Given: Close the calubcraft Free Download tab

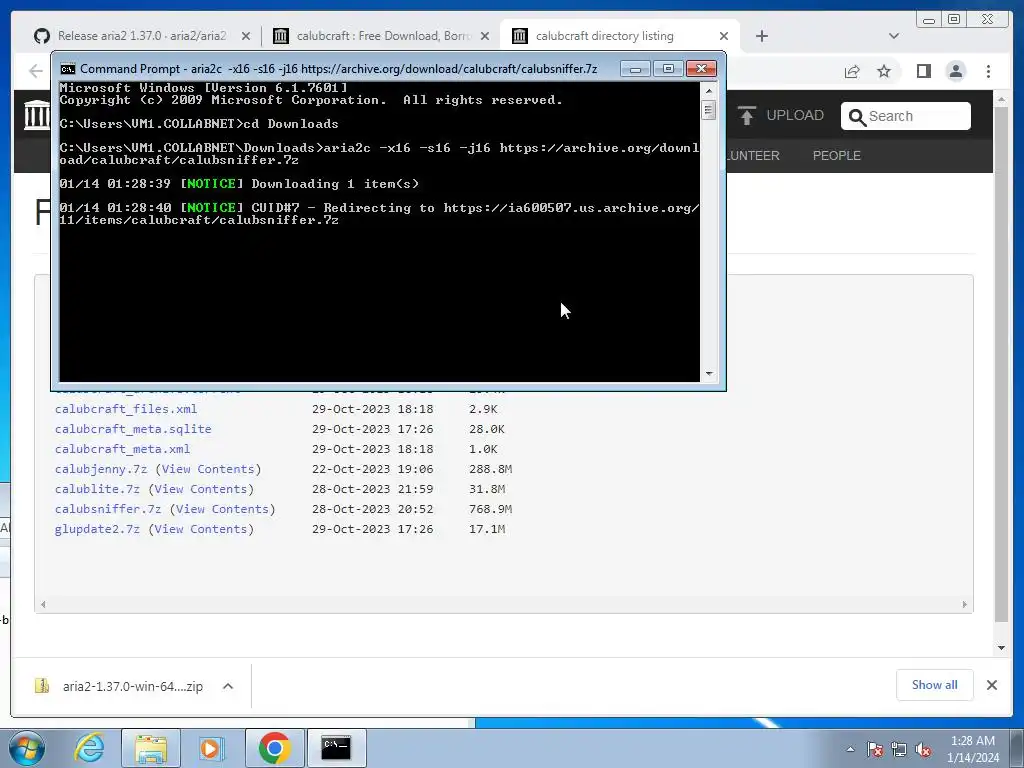Looking at the screenshot, I should click(x=485, y=37).
